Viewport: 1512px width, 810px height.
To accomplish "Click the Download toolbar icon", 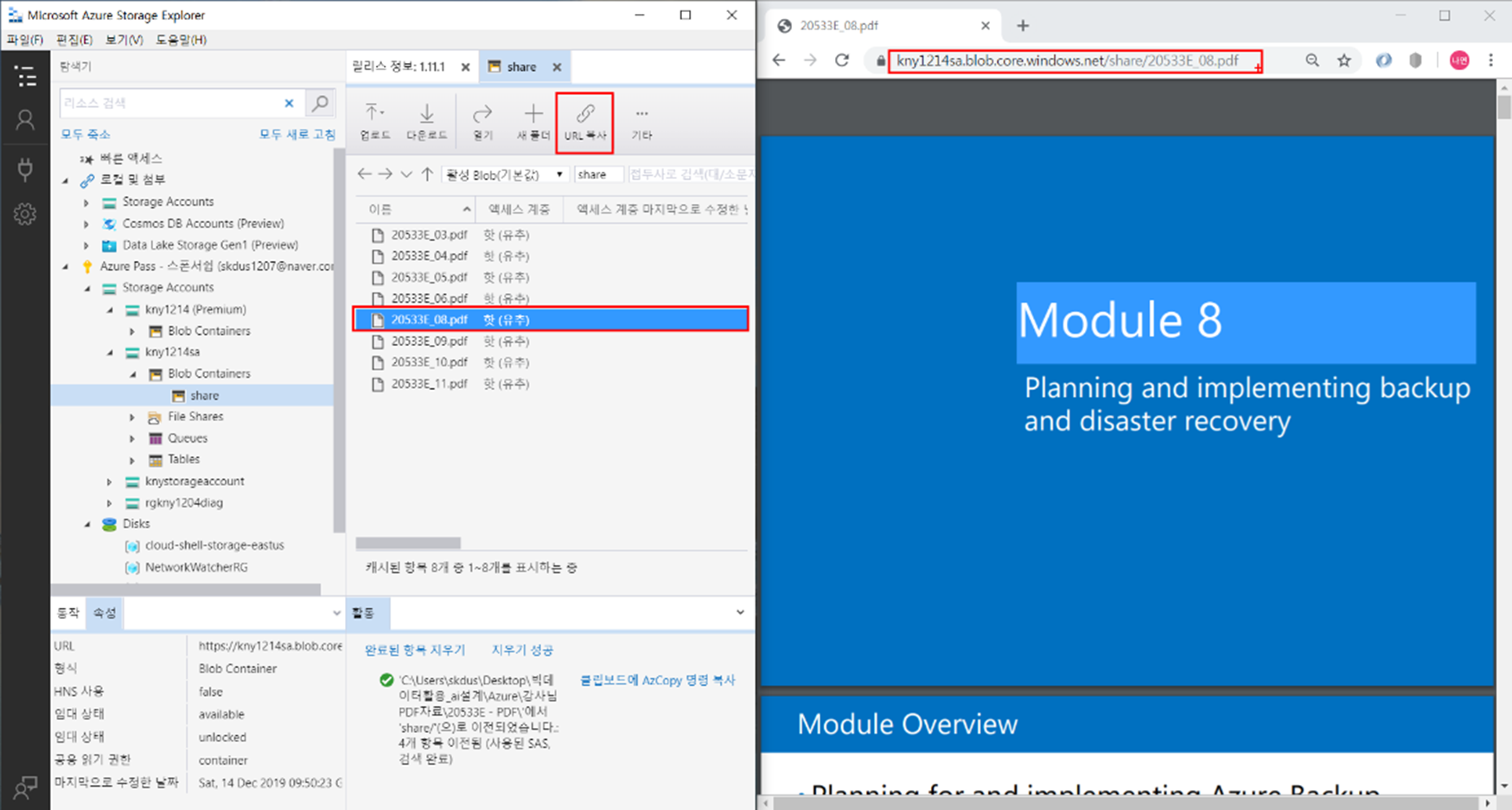I will (426, 122).
